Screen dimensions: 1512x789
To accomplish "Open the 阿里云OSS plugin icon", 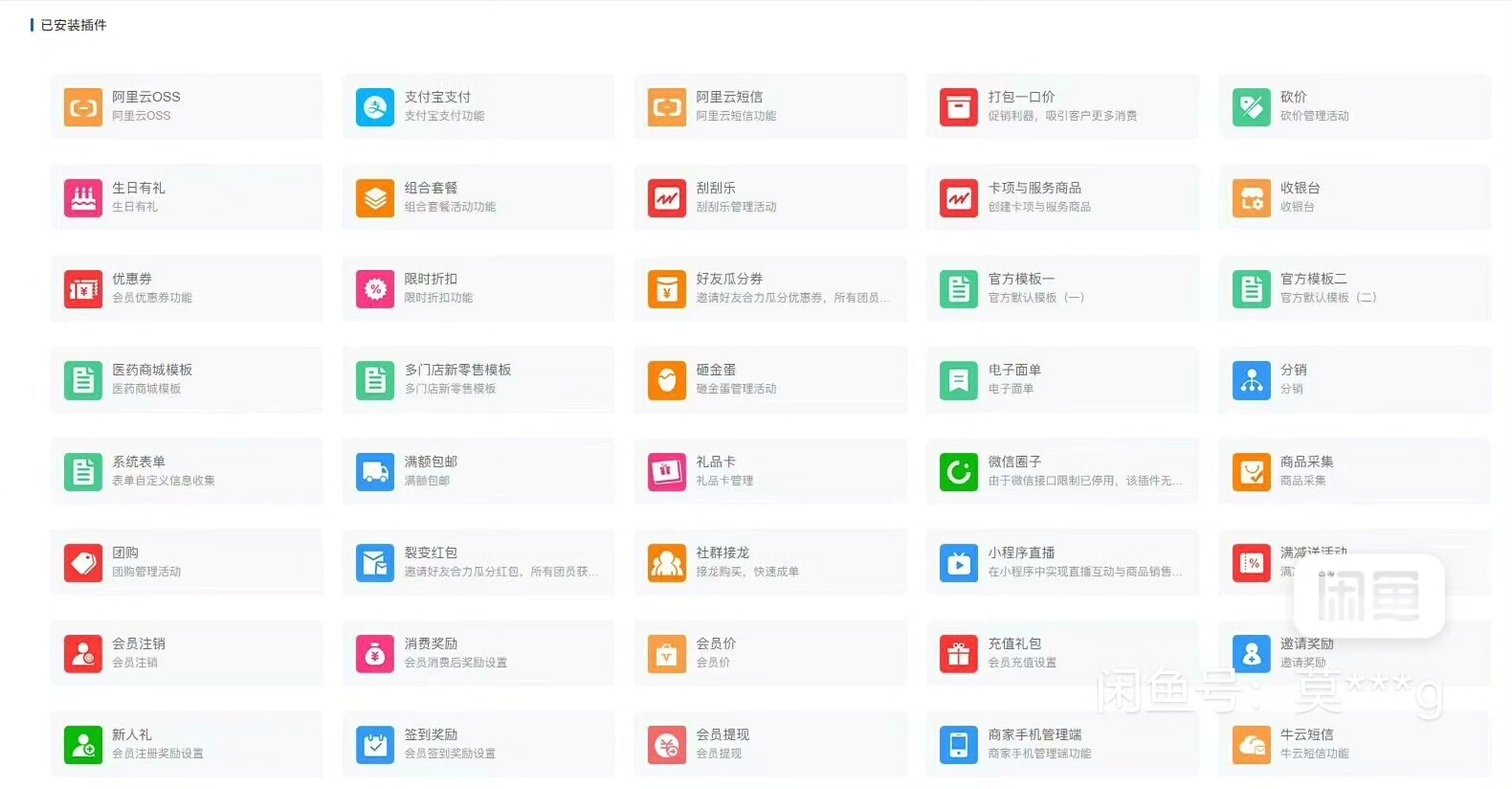I will (83, 107).
